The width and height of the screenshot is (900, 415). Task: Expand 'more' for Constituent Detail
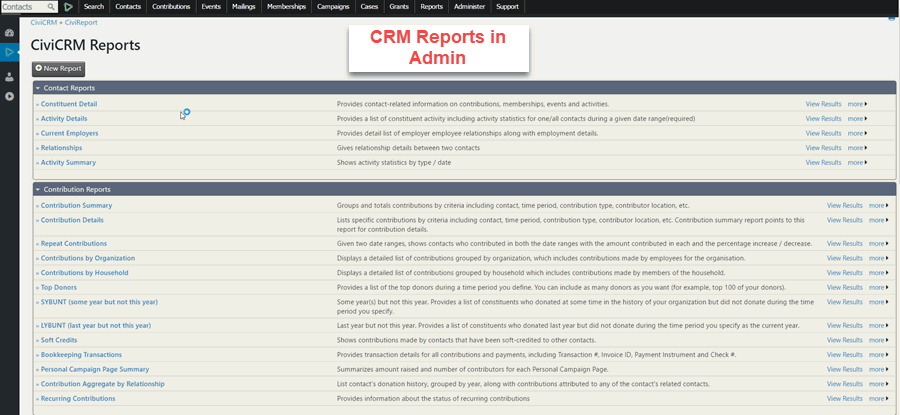coord(857,104)
